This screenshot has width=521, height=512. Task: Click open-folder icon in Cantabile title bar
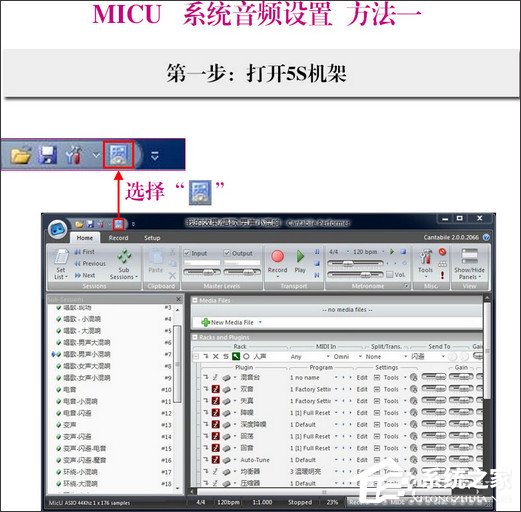pyautogui.click(x=79, y=224)
